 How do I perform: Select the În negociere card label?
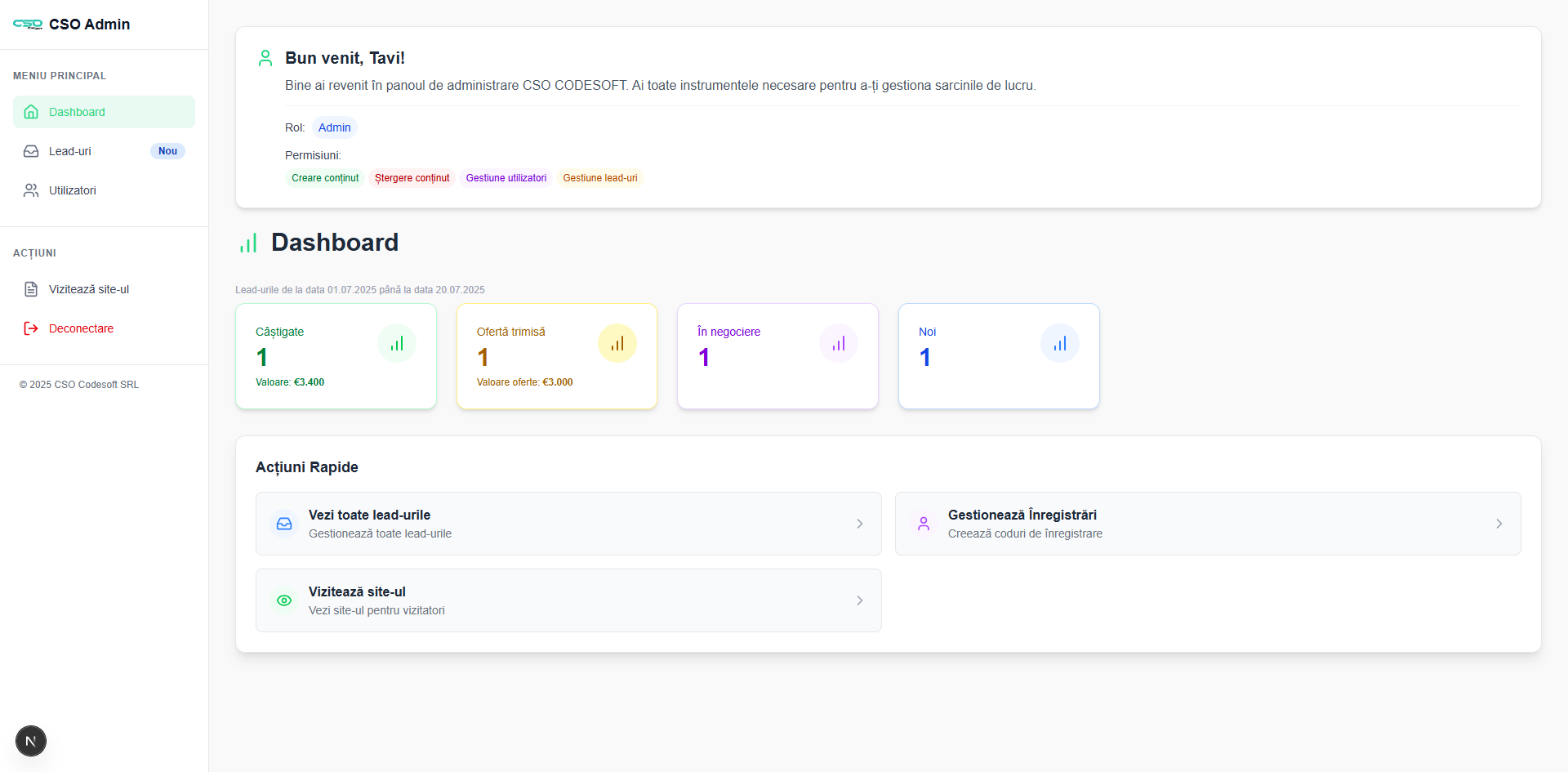click(x=728, y=332)
